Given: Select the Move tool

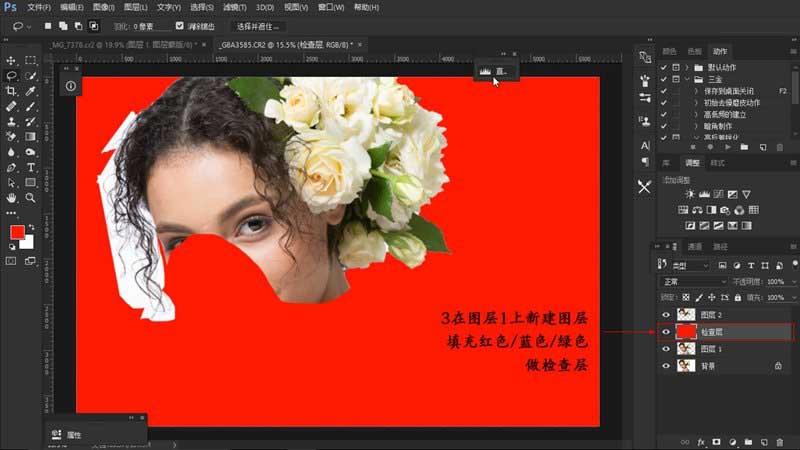Looking at the screenshot, I should point(11,61).
